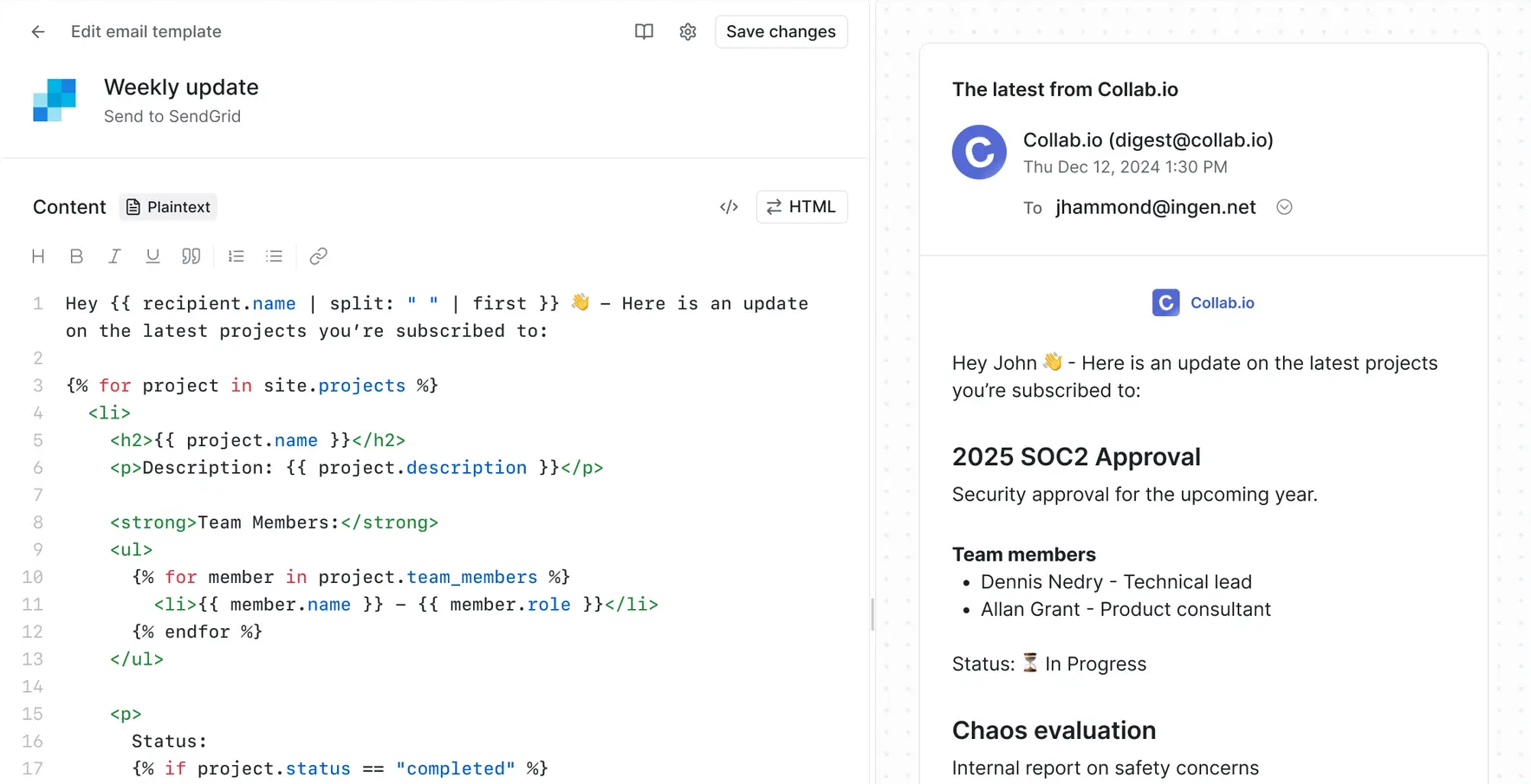Create a bulleted list
1531x784 pixels.
274,256
